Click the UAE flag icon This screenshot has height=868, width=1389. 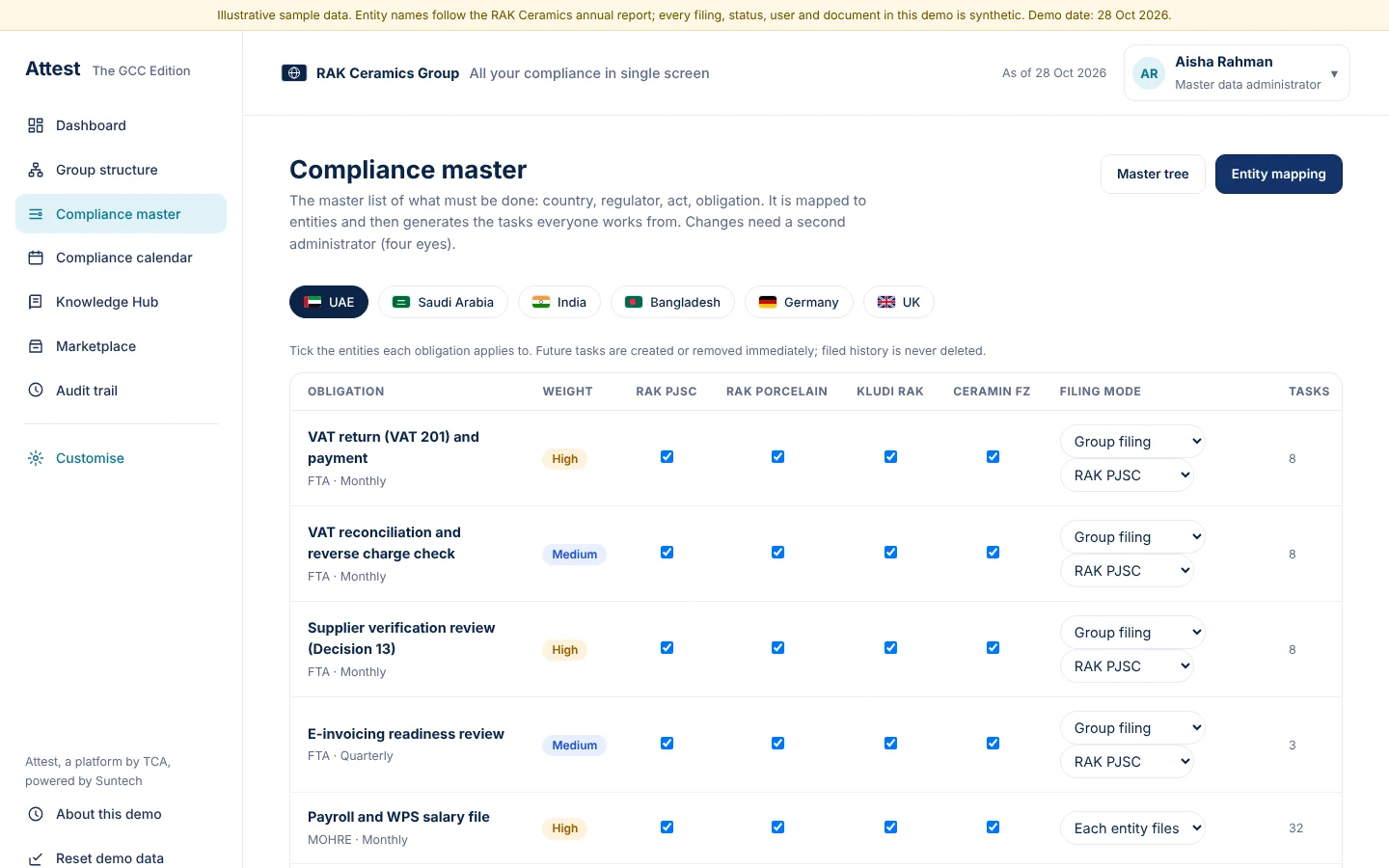point(313,302)
